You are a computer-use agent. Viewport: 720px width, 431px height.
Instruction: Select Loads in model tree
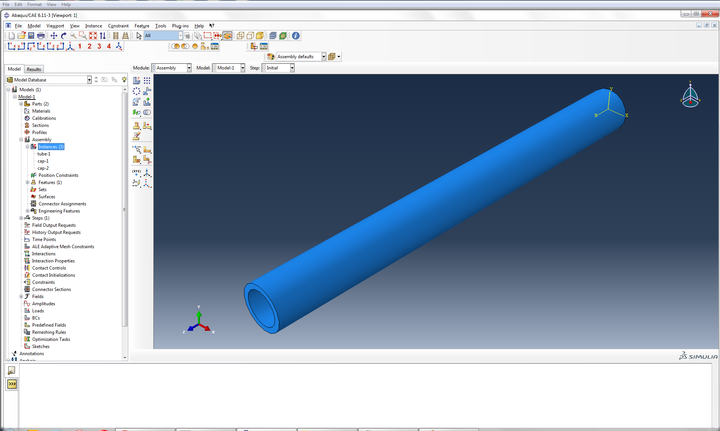pyautogui.click(x=38, y=311)
